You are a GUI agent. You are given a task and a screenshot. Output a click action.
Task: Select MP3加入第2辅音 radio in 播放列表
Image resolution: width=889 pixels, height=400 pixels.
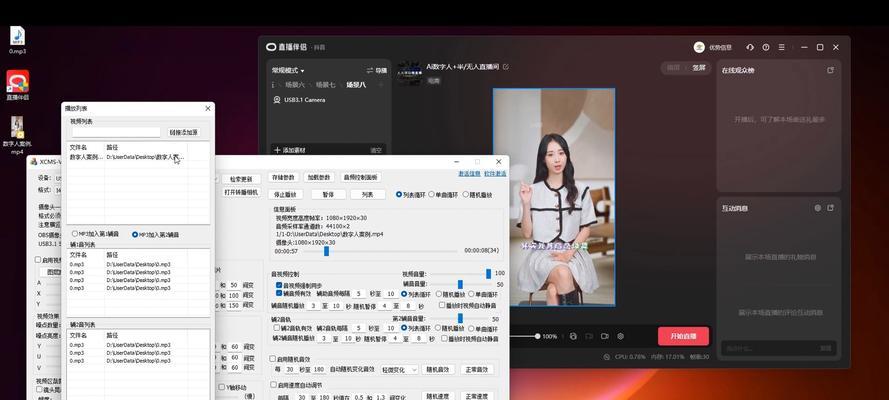click(x=135, y=234)
